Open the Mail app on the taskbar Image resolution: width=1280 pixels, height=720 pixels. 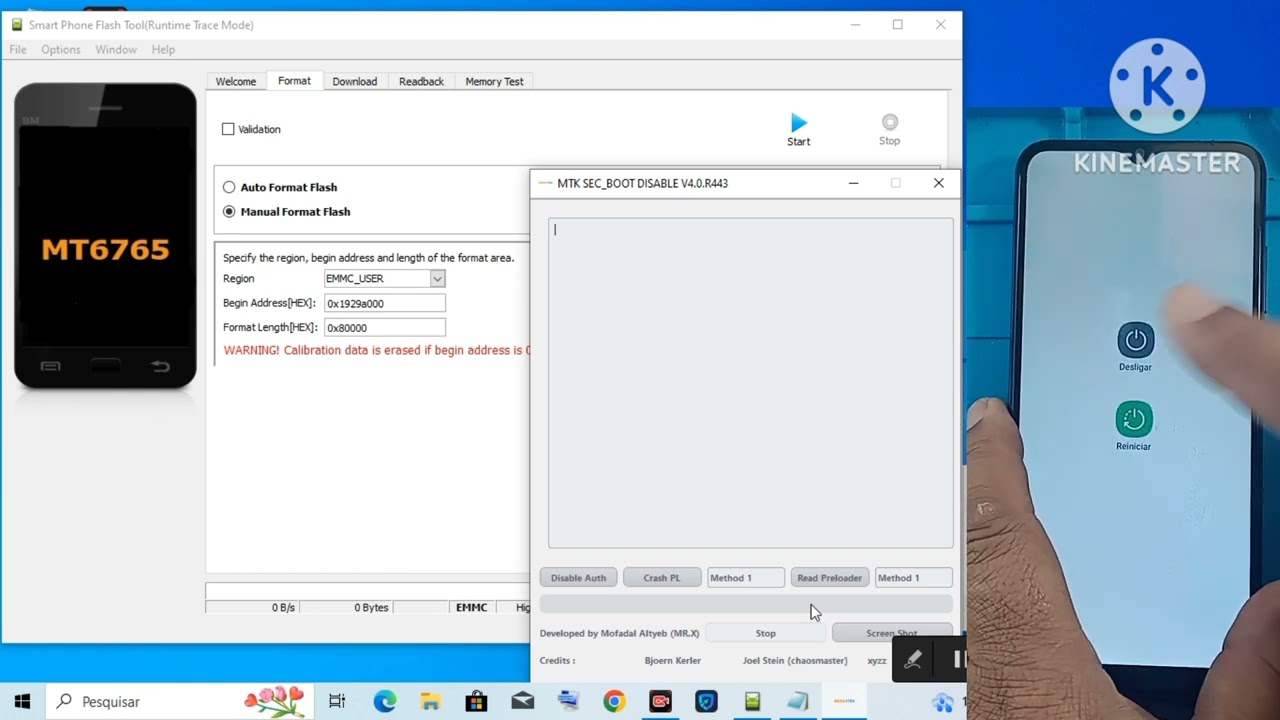[x=522, y=702]
